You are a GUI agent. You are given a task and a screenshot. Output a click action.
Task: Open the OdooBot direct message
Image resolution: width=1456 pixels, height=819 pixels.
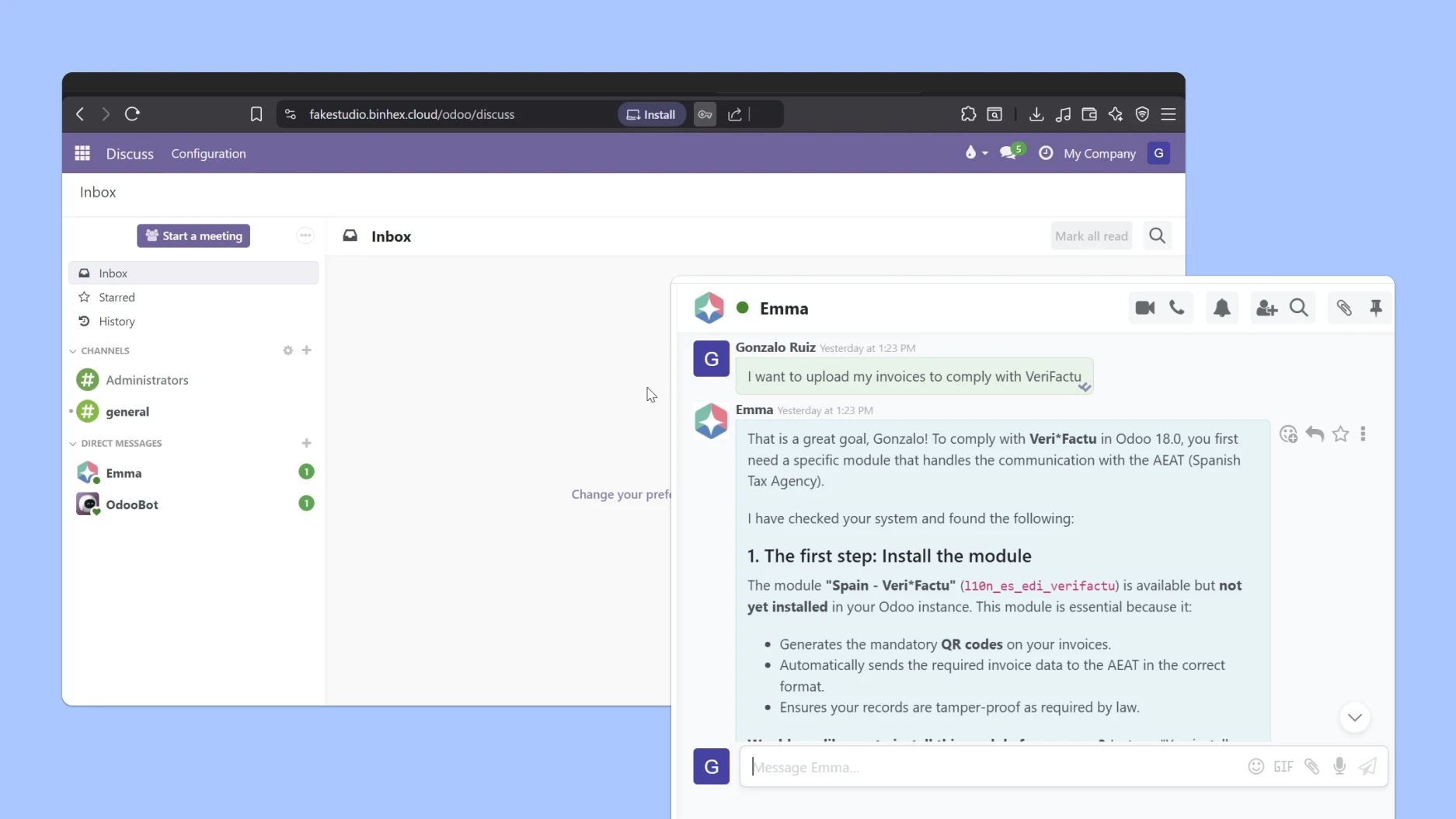point(193,504)
